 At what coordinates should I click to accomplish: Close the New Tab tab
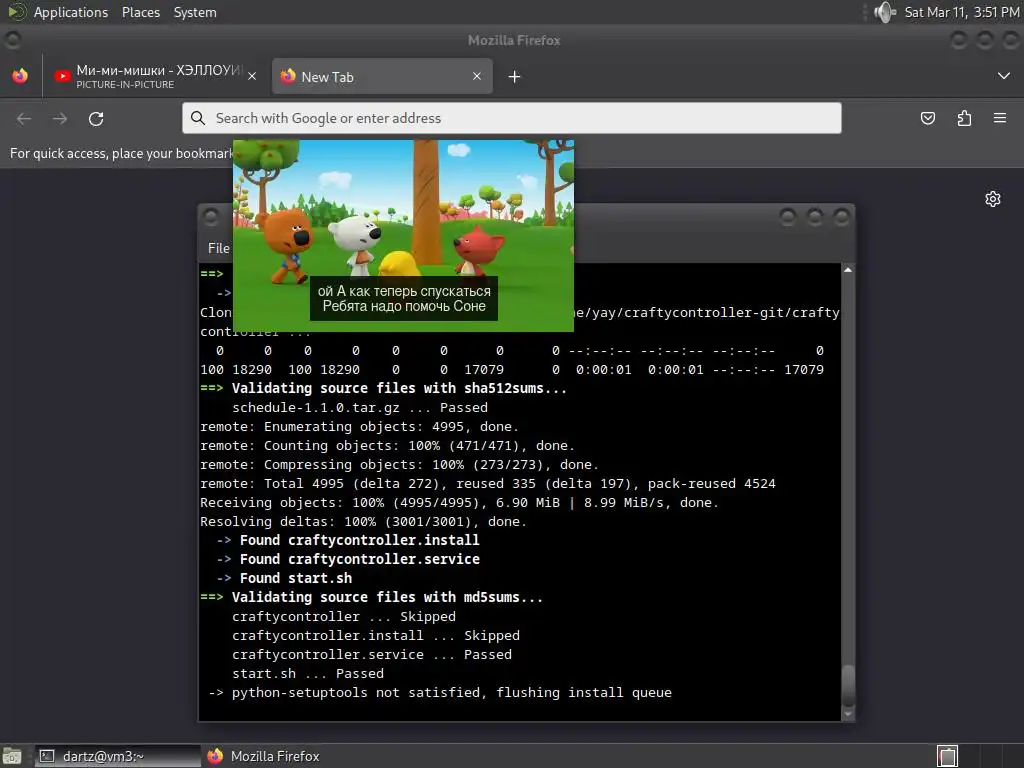pyautogui.click(x=477, y=76)
